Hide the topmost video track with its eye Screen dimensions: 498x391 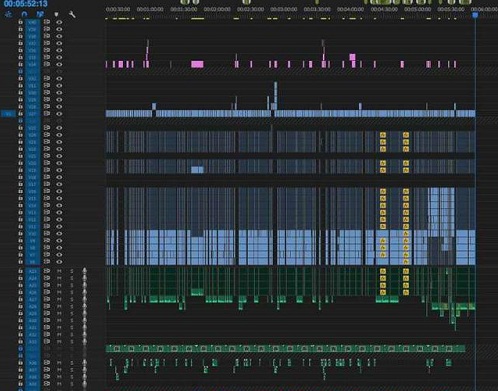pyautogui.click(x=59, y=22)
